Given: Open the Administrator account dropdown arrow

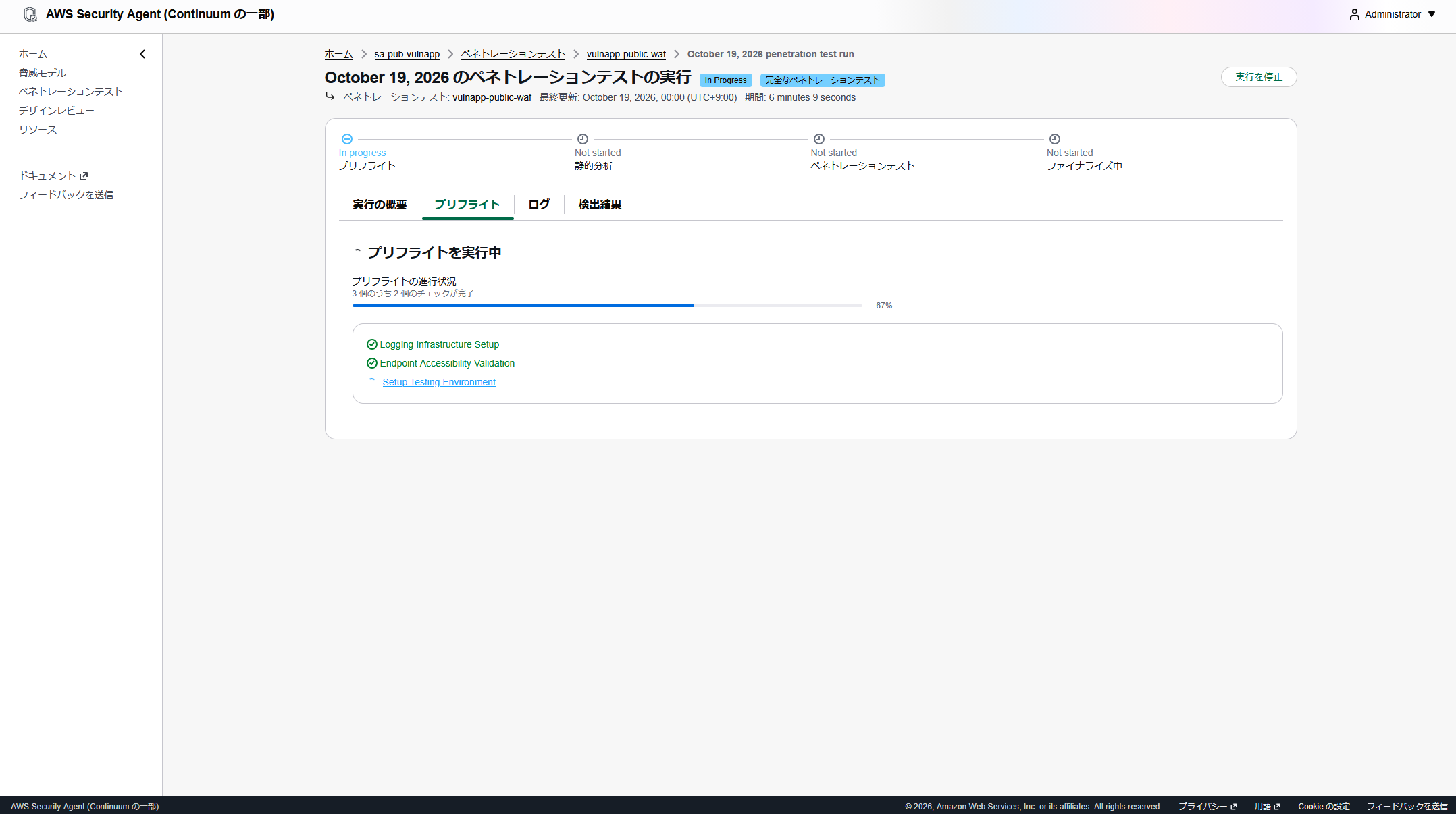Looking at the screenshot, I should click(1431, 14).
